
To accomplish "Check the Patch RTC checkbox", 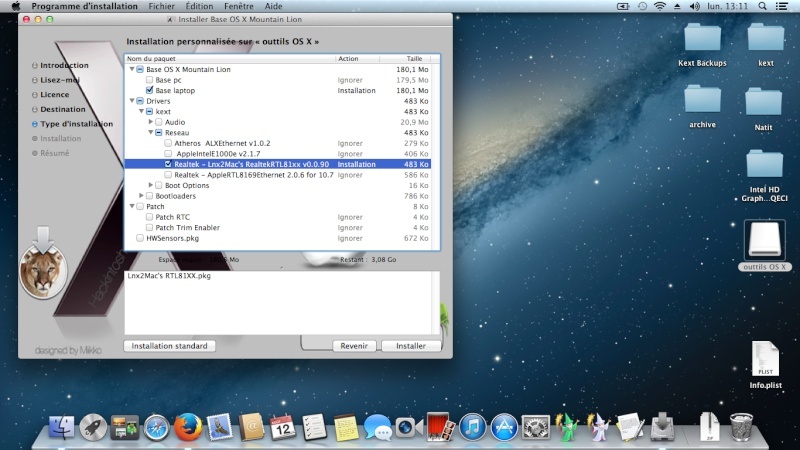I will point(149,217).
